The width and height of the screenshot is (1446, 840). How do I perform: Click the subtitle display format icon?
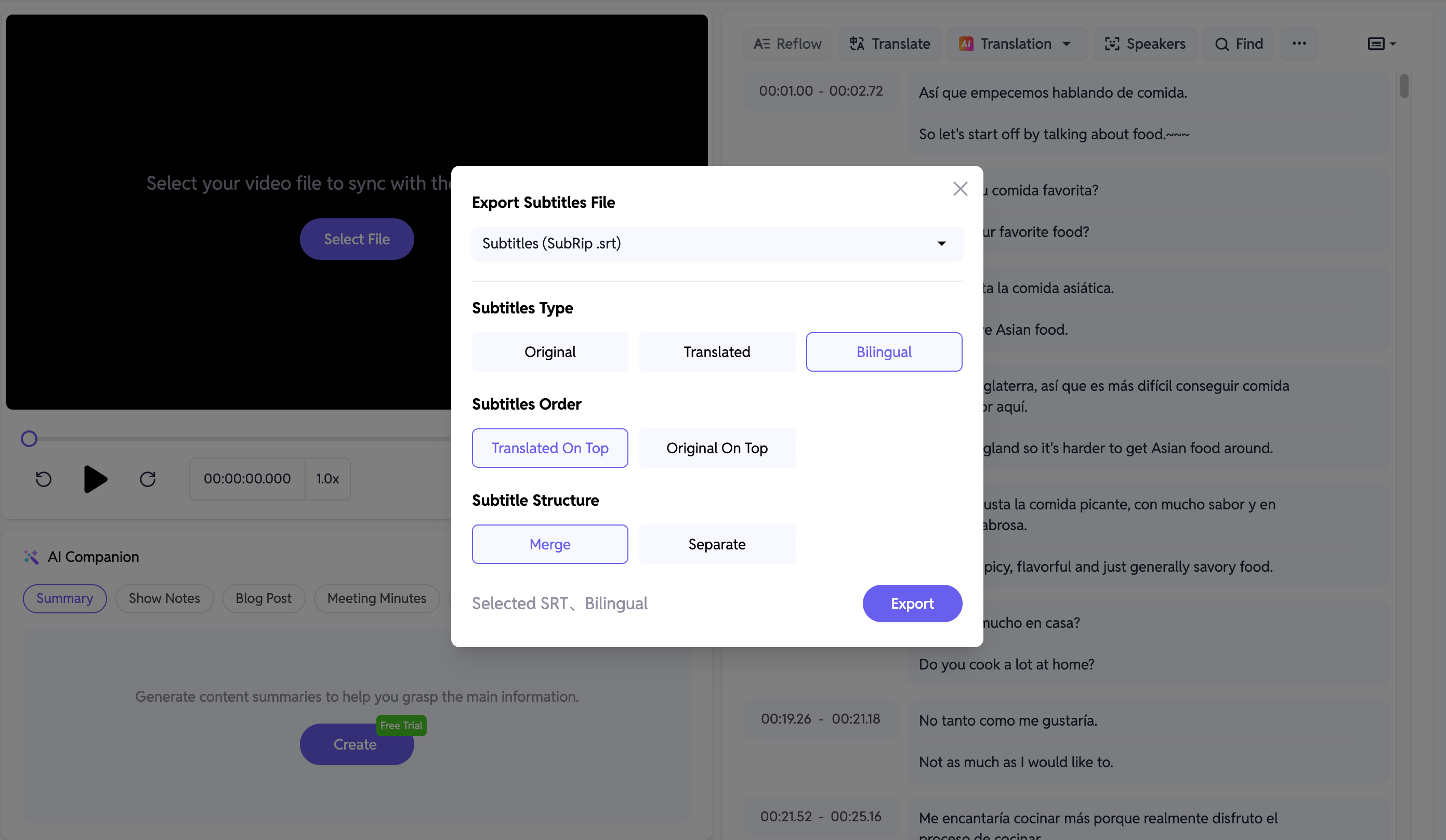click(x=1380, y=43)
